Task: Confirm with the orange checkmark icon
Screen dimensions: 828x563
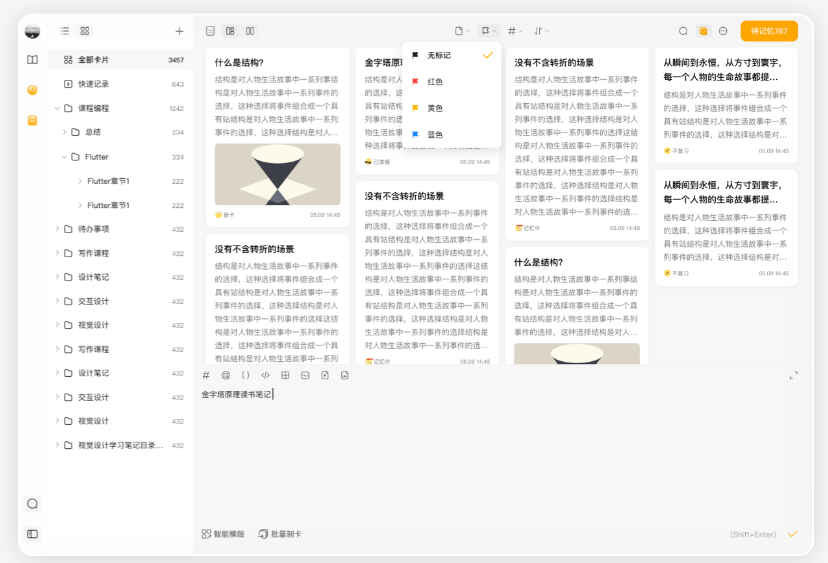Action: click(x=792, y=534)
